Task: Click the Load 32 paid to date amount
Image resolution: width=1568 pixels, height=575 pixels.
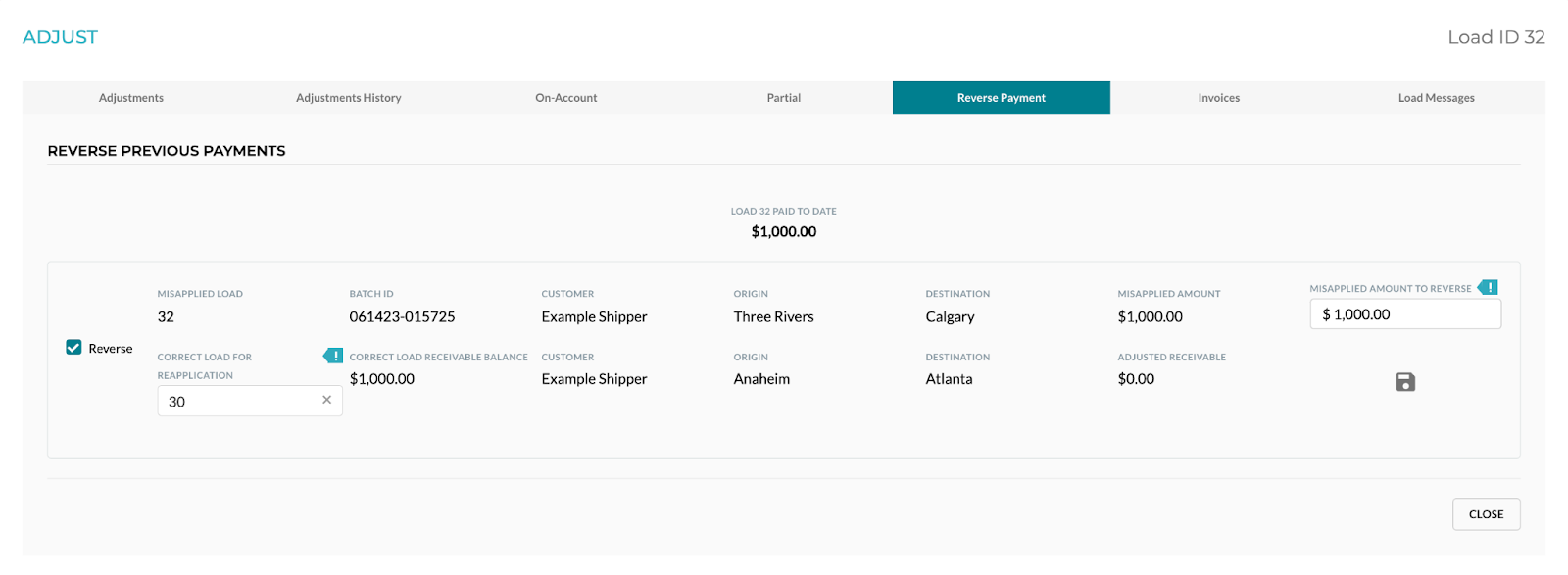Action: 784,232
